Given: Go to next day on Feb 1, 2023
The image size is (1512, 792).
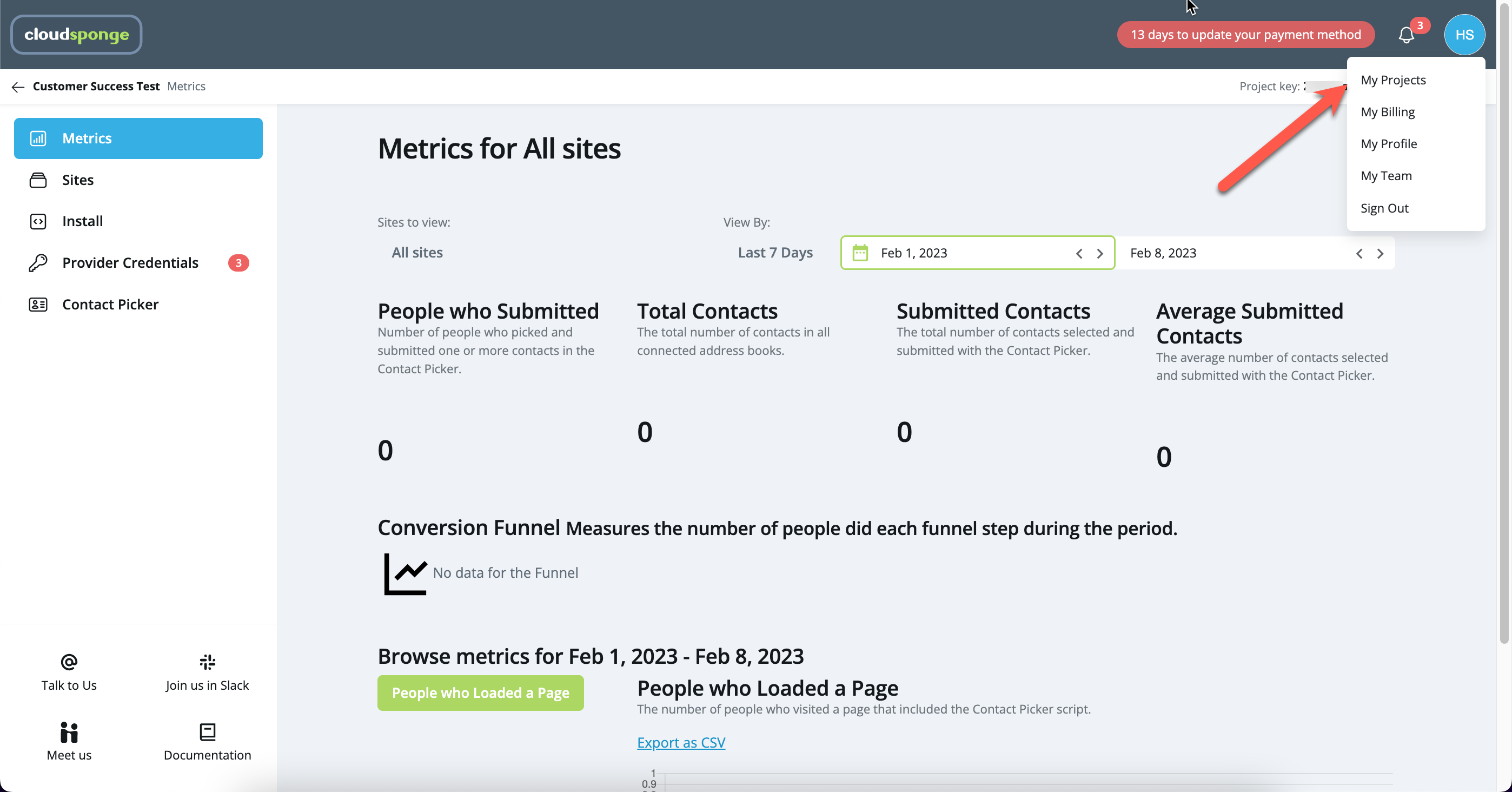Looking at the screenshot, I should pyautogui.click(x=1099, y=254).
